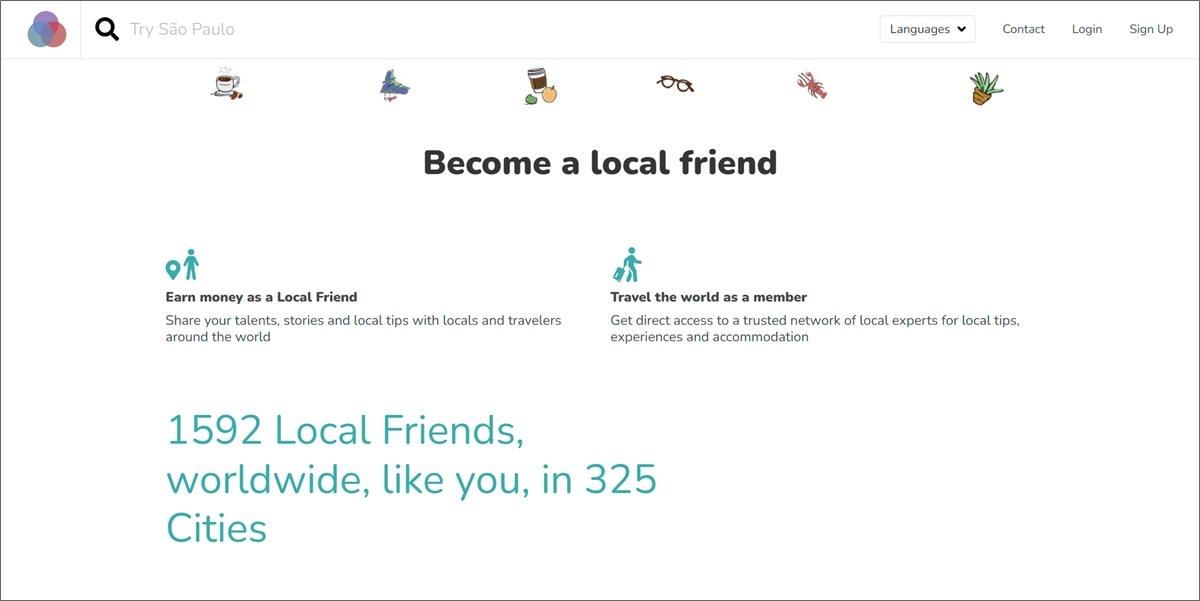The height and width of the screenshot is (601, 1200).
Task: Click the "Become a local friend" title
Action: pos(600,162)
